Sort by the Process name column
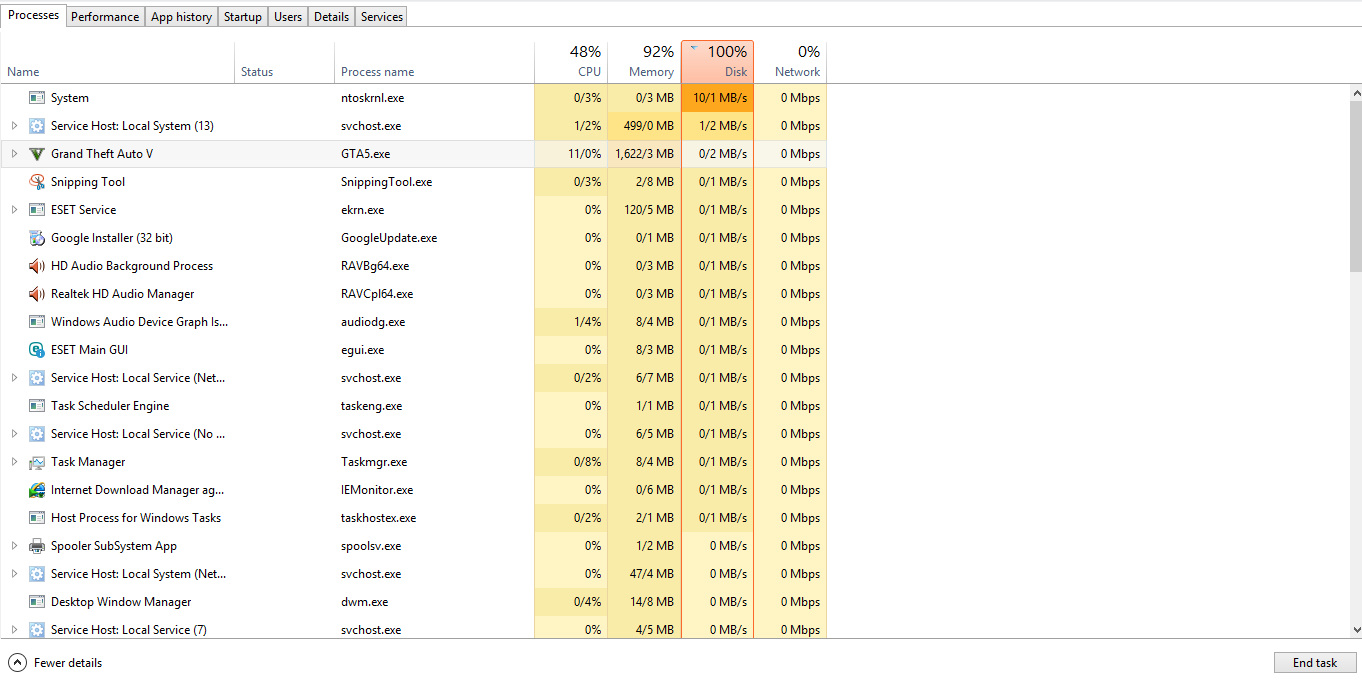Screen dimensions: 1362x684 (x=434, y=62)
